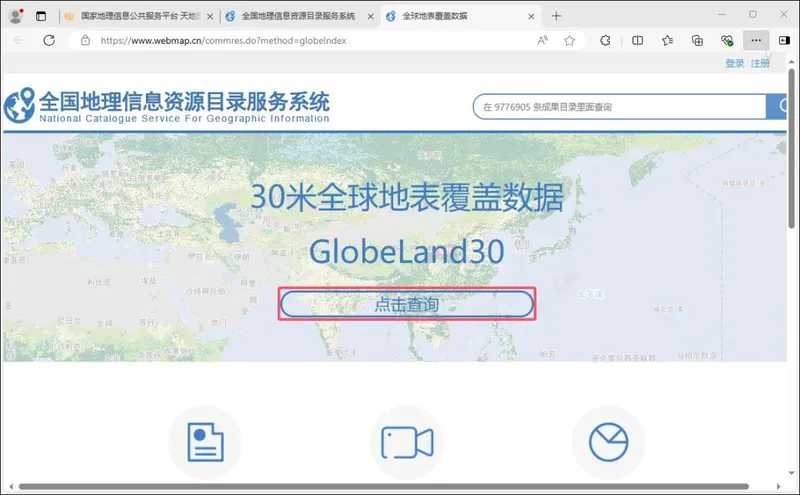Click the browser refresh button

pyautogui.click(x=49, y=40)
